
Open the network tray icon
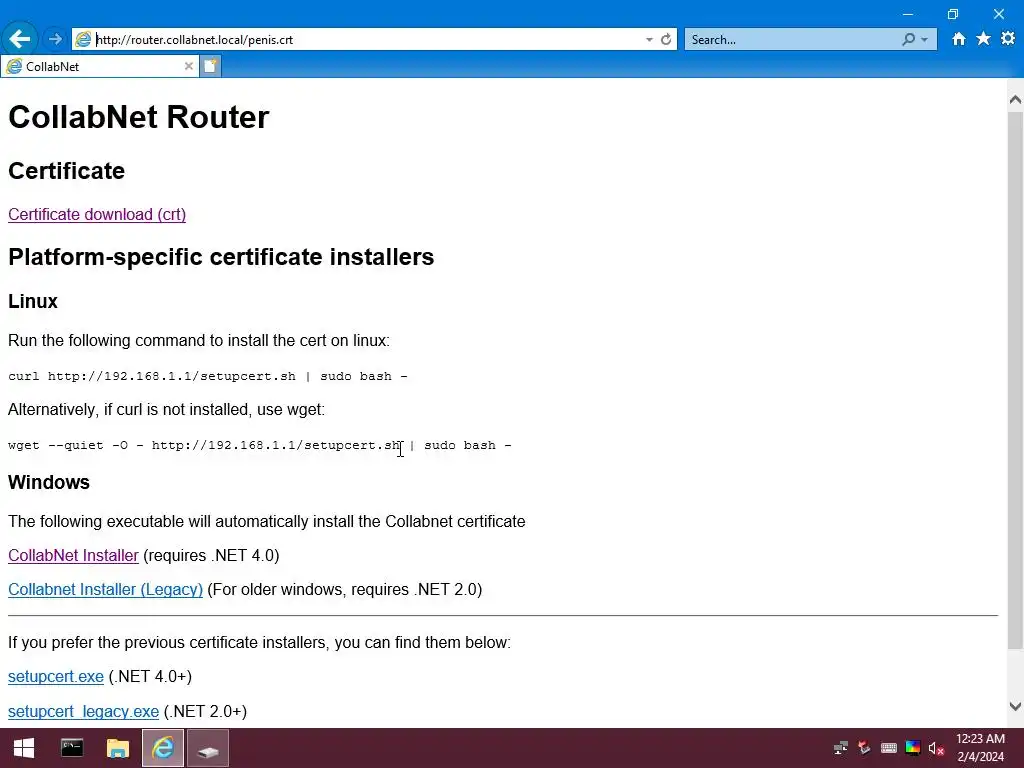[x=840, y=748]
